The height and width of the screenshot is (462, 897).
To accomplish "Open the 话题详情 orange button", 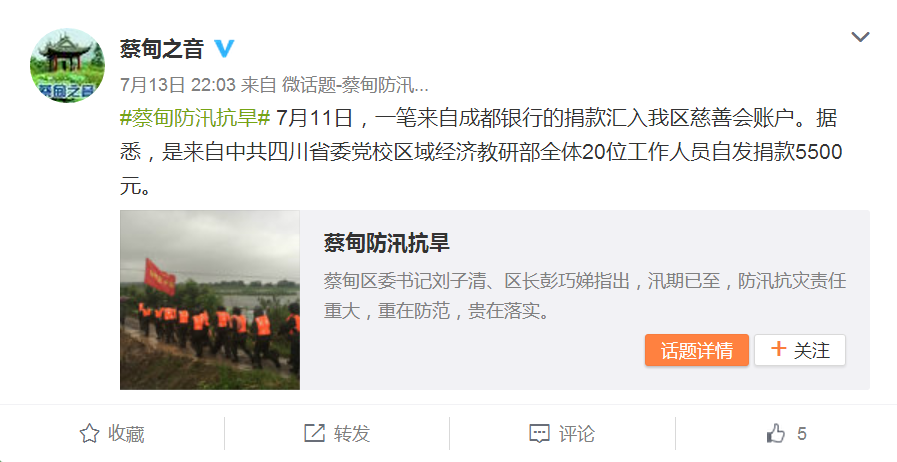I will pyautogui.click(x=697, y=350).
